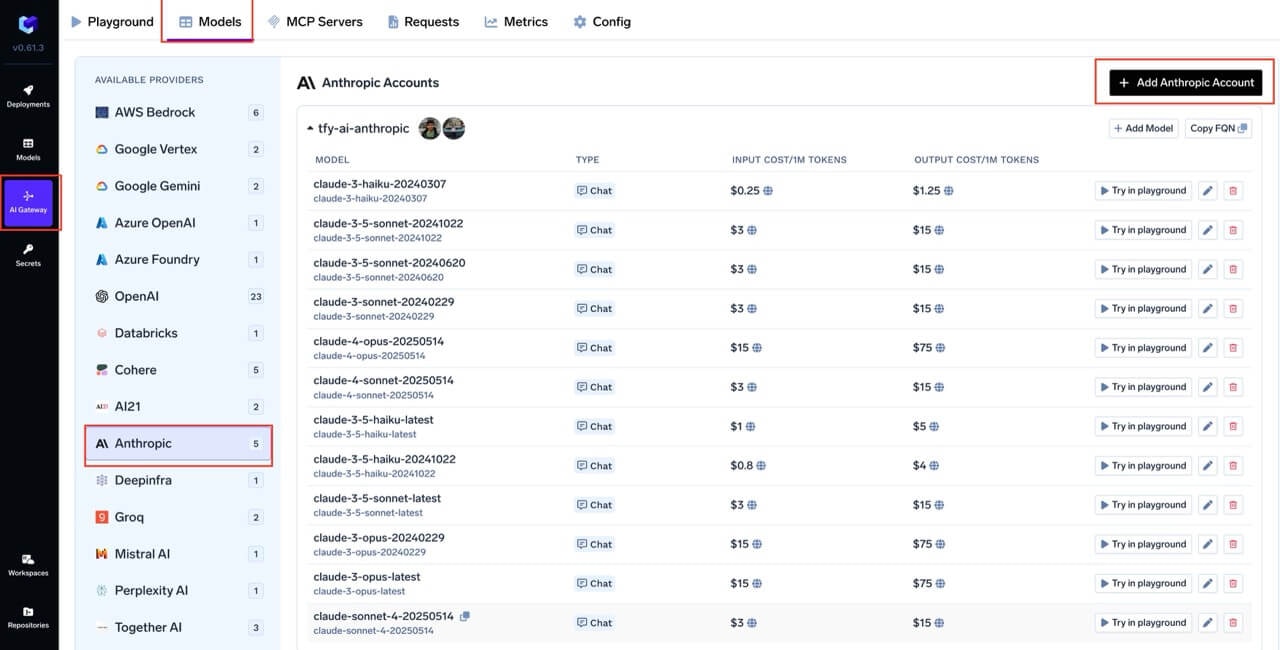Try claude-sonnet-4-20250514 in playground

tap(1143, 622)
